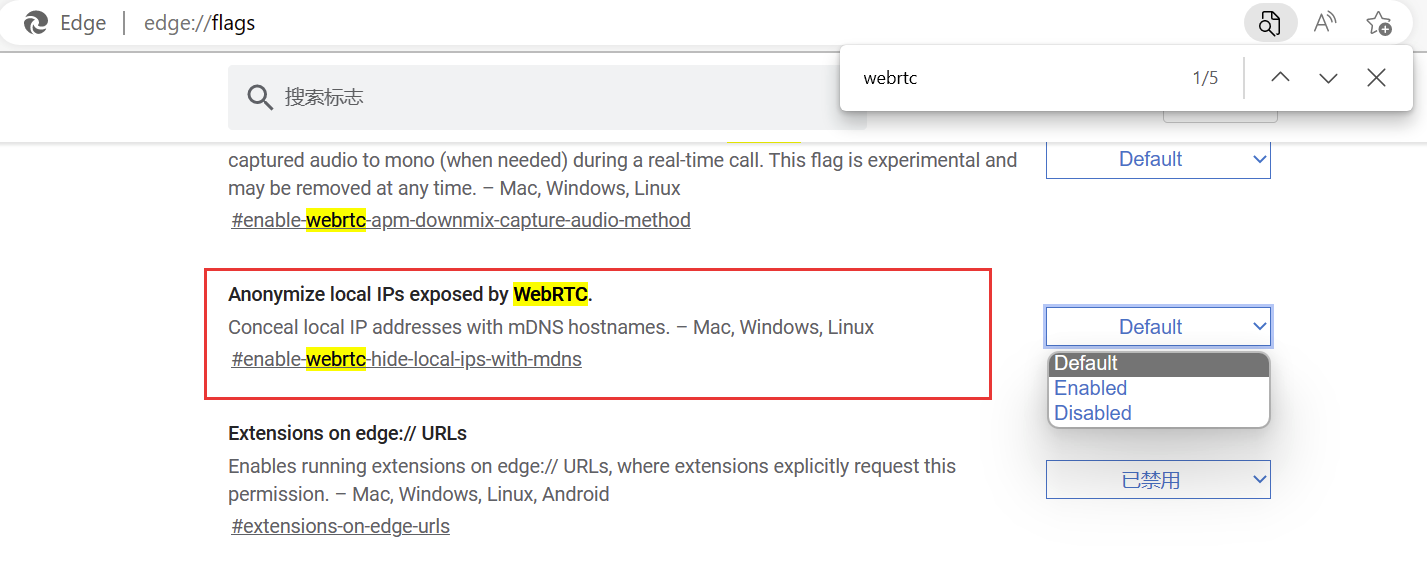
Task: Select Enabled from the open dropdown list
Action: pyautogui.click(x=1158, y=388)
